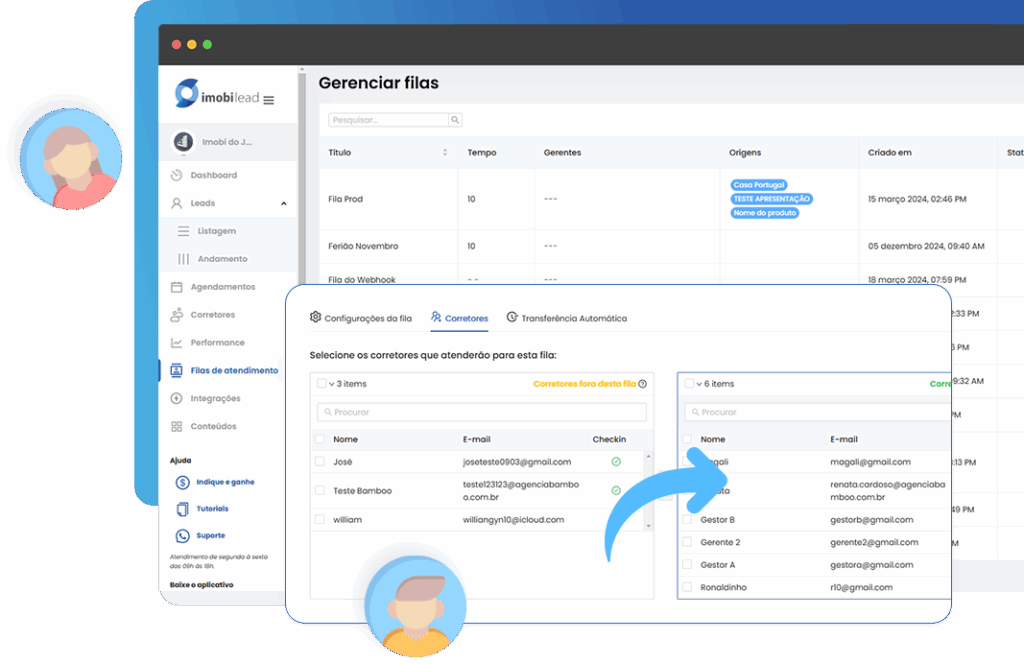Tick the checkbox for José
The image size is (1024, 664).
point(319,462)
